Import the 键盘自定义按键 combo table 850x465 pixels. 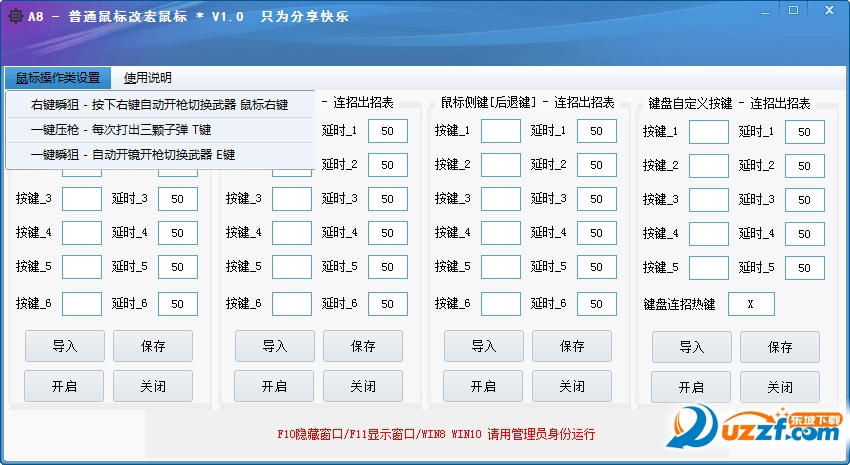pos(692,347)
